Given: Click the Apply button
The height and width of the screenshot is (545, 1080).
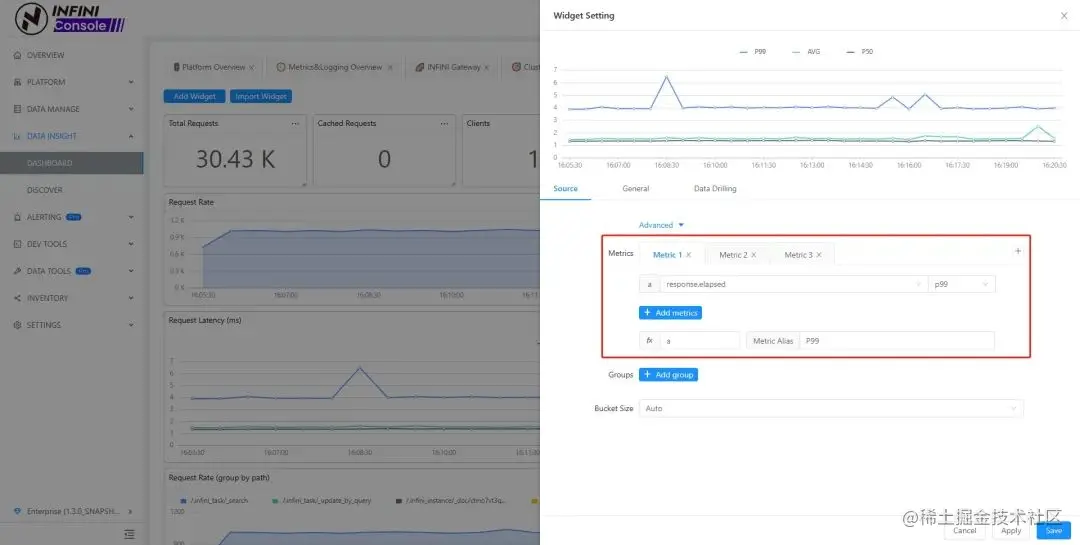Looking at the screenshot, I should [x=1011, y=531].
